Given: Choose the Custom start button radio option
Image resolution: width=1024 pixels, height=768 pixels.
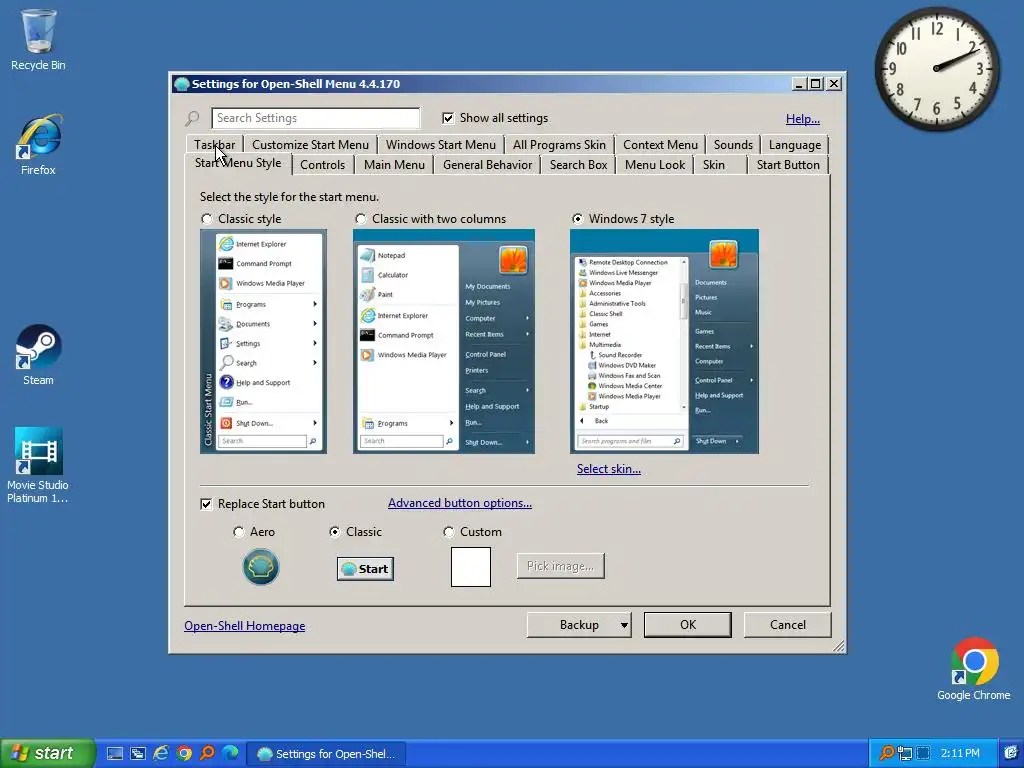Looking at the screenshot, I should pyautogui.click(x=449, y=532).
